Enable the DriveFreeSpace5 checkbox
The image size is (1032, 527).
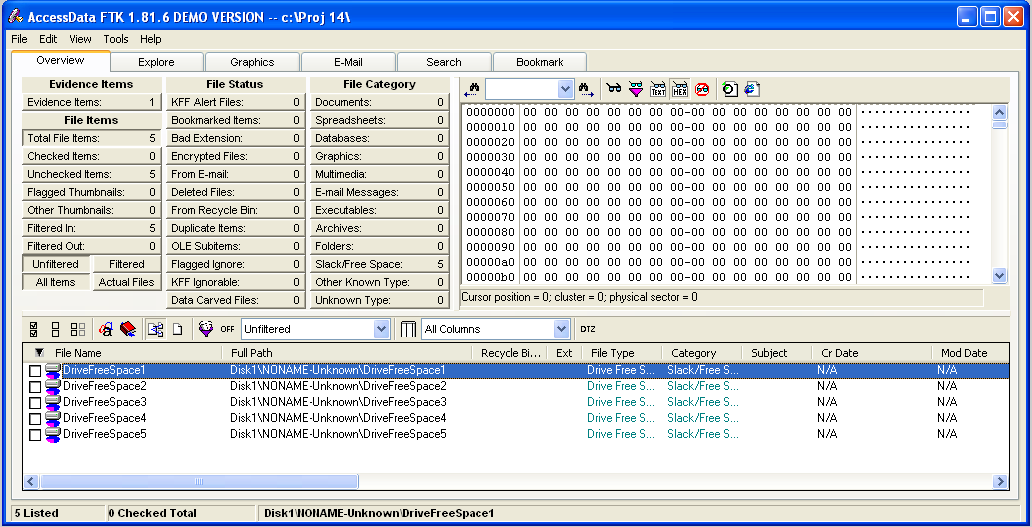coord(35,435)
